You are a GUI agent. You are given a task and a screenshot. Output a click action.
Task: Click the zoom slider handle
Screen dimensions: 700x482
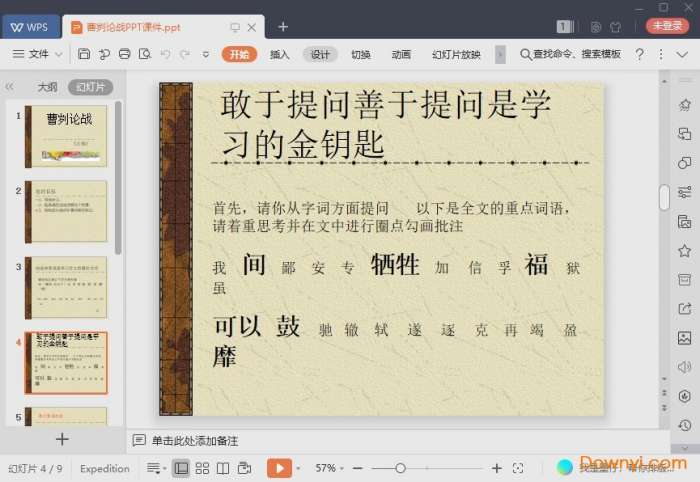[x=400, y=468]
